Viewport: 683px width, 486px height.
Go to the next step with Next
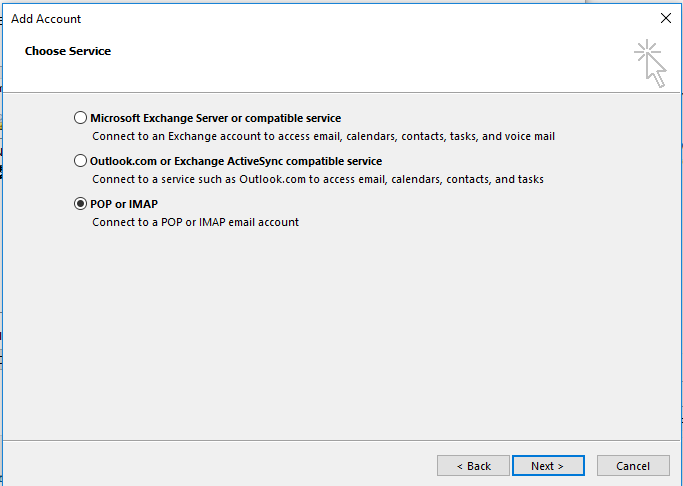[x=548, y=466]
